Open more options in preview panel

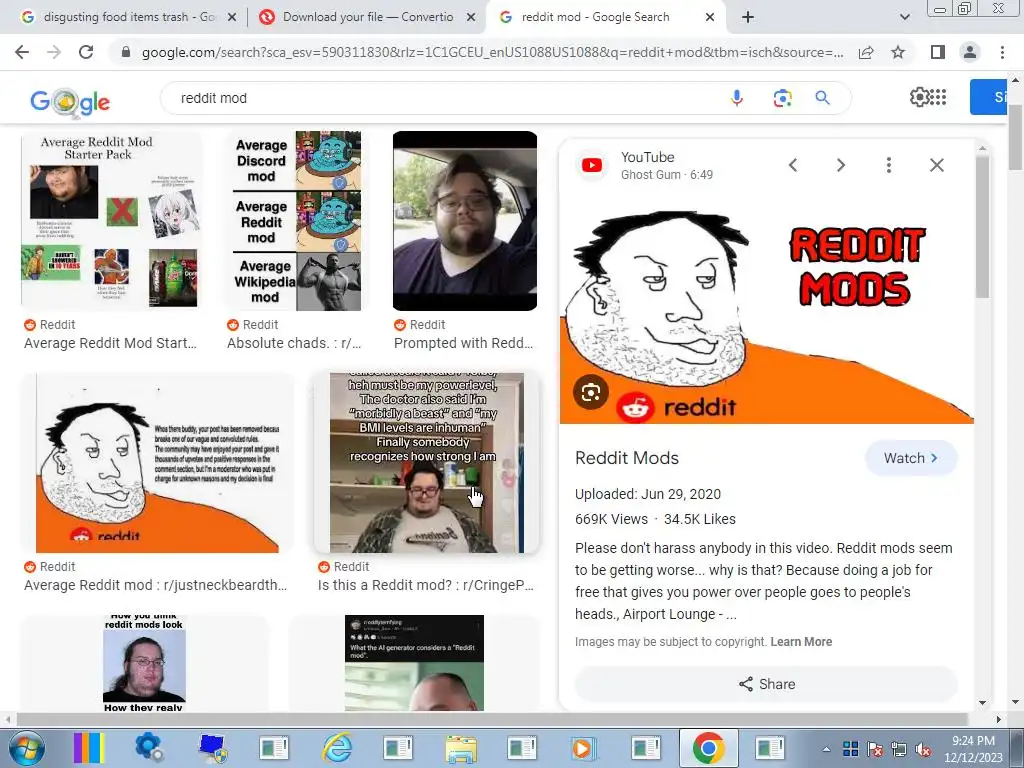889,165
